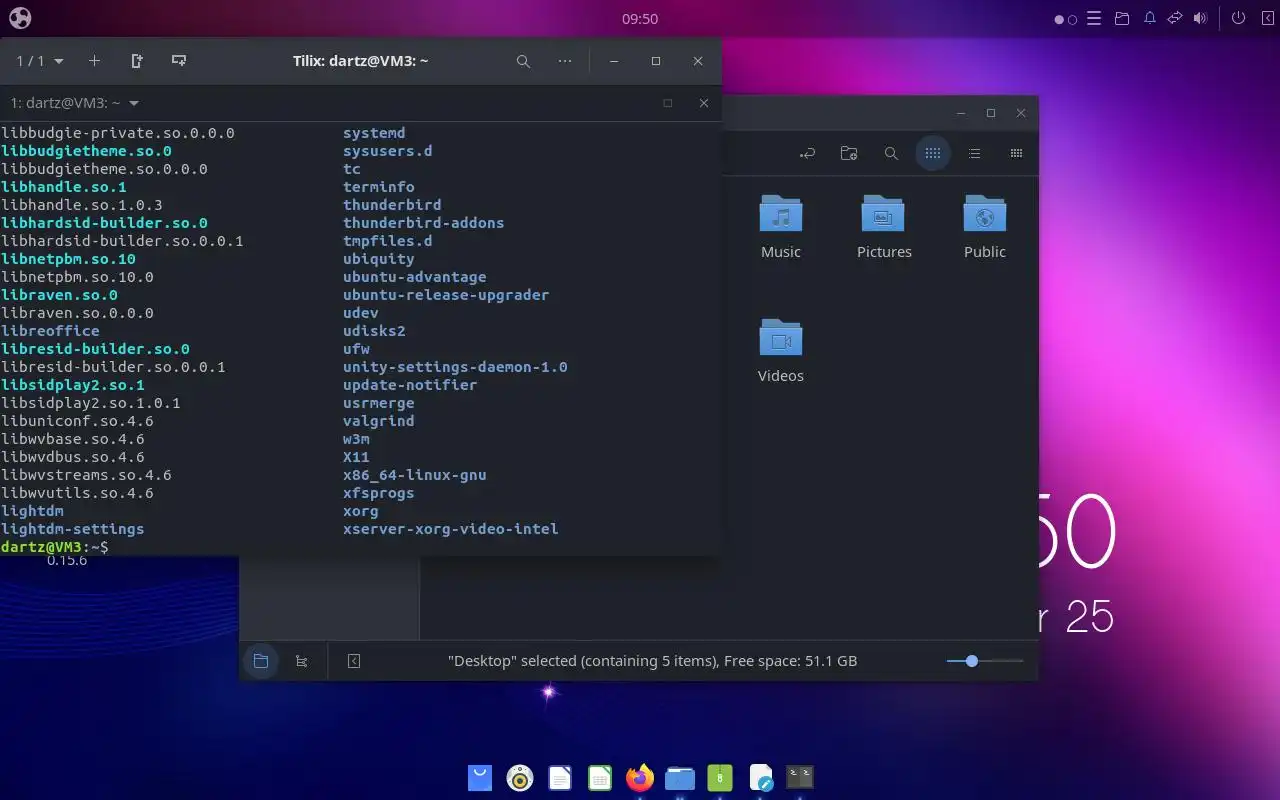Click 'x86_64-linux-gnu' in terminal output
The height and width of the screenshot is (800, 1280).
414,475
